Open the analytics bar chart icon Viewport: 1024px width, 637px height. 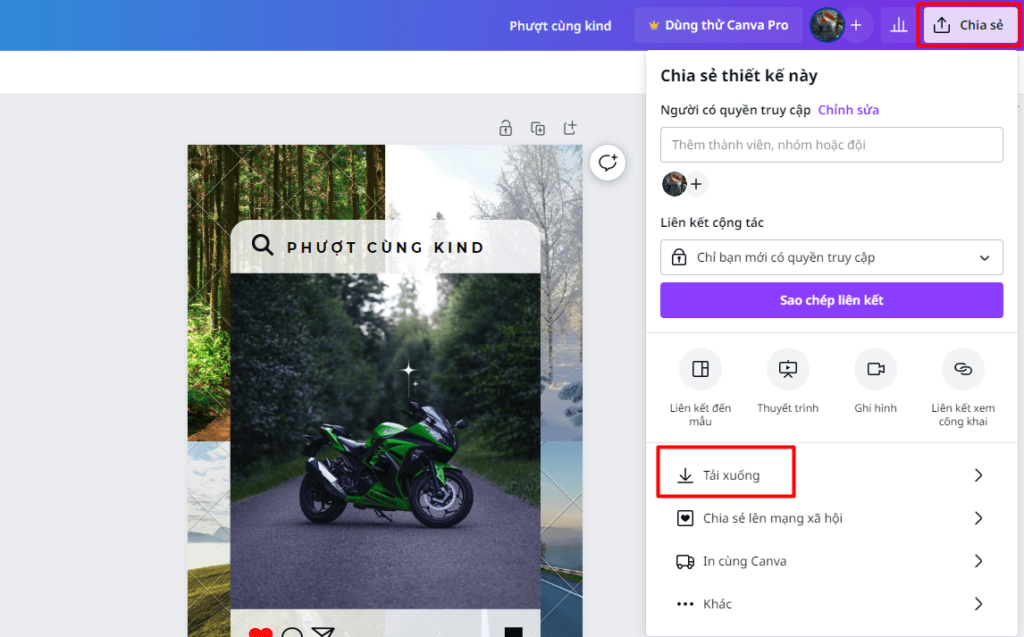[x=899, y=25]
